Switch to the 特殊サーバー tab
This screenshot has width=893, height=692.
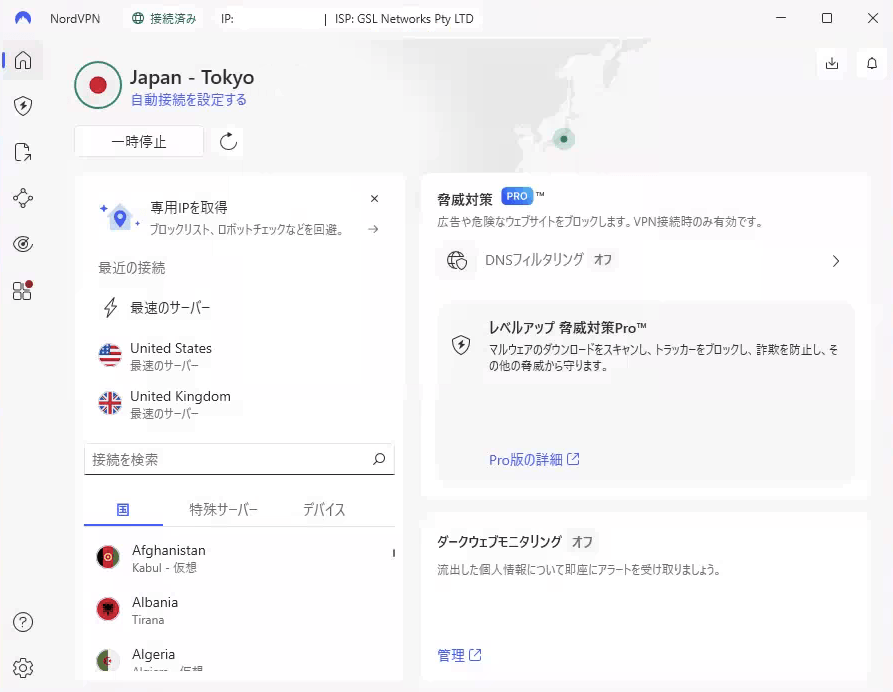tap(224, 510)
